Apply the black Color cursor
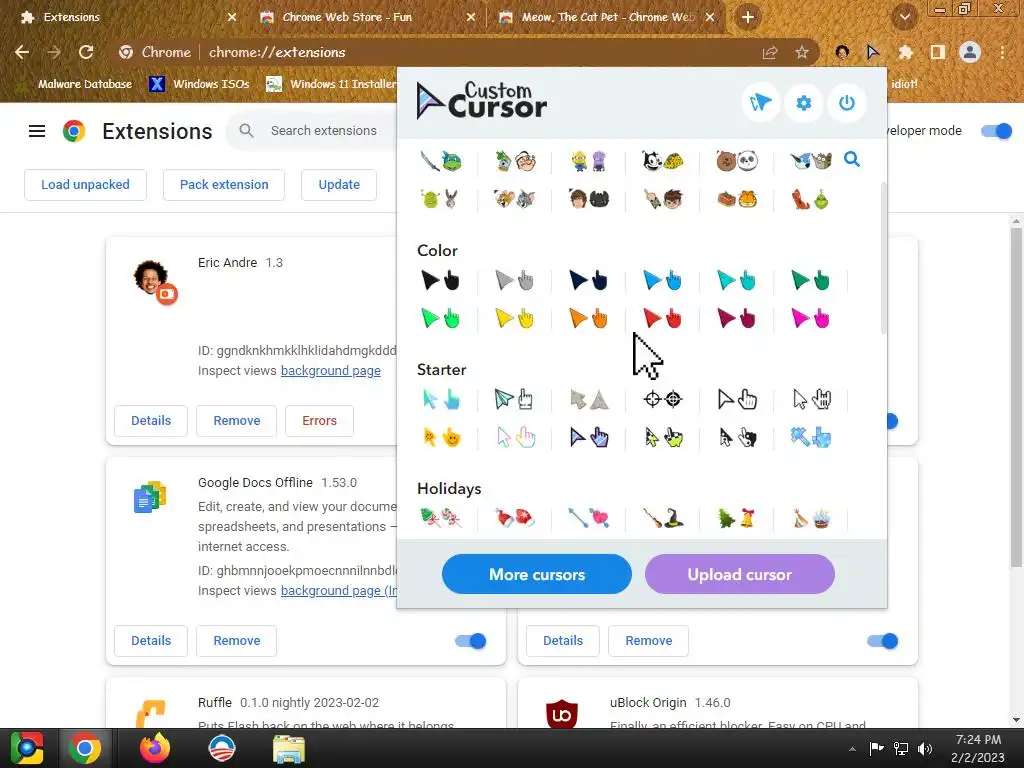The image size is (1024, 768). (441, 280)
